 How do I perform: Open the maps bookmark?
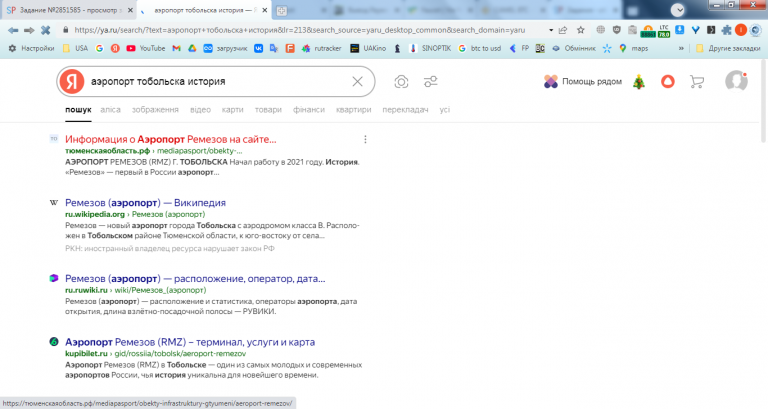633,48
